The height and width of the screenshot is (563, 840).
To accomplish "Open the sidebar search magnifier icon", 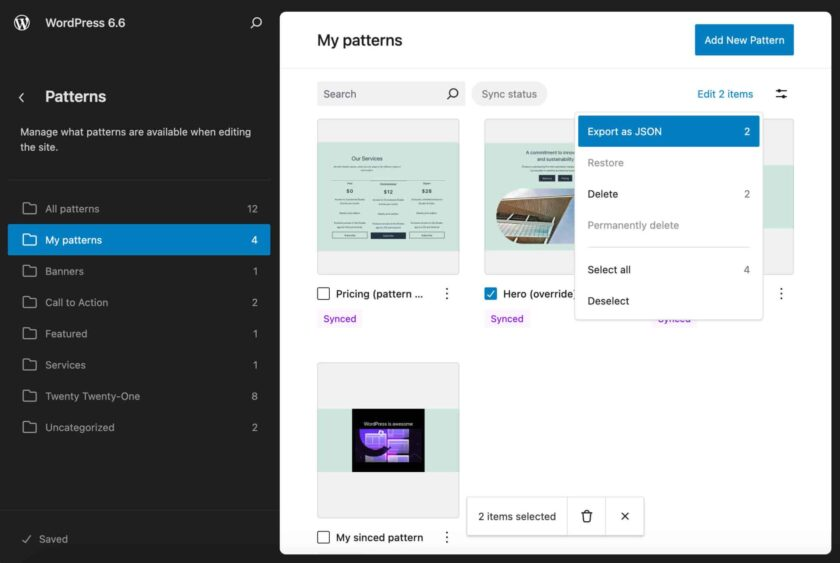I will (x=256, y=23).
